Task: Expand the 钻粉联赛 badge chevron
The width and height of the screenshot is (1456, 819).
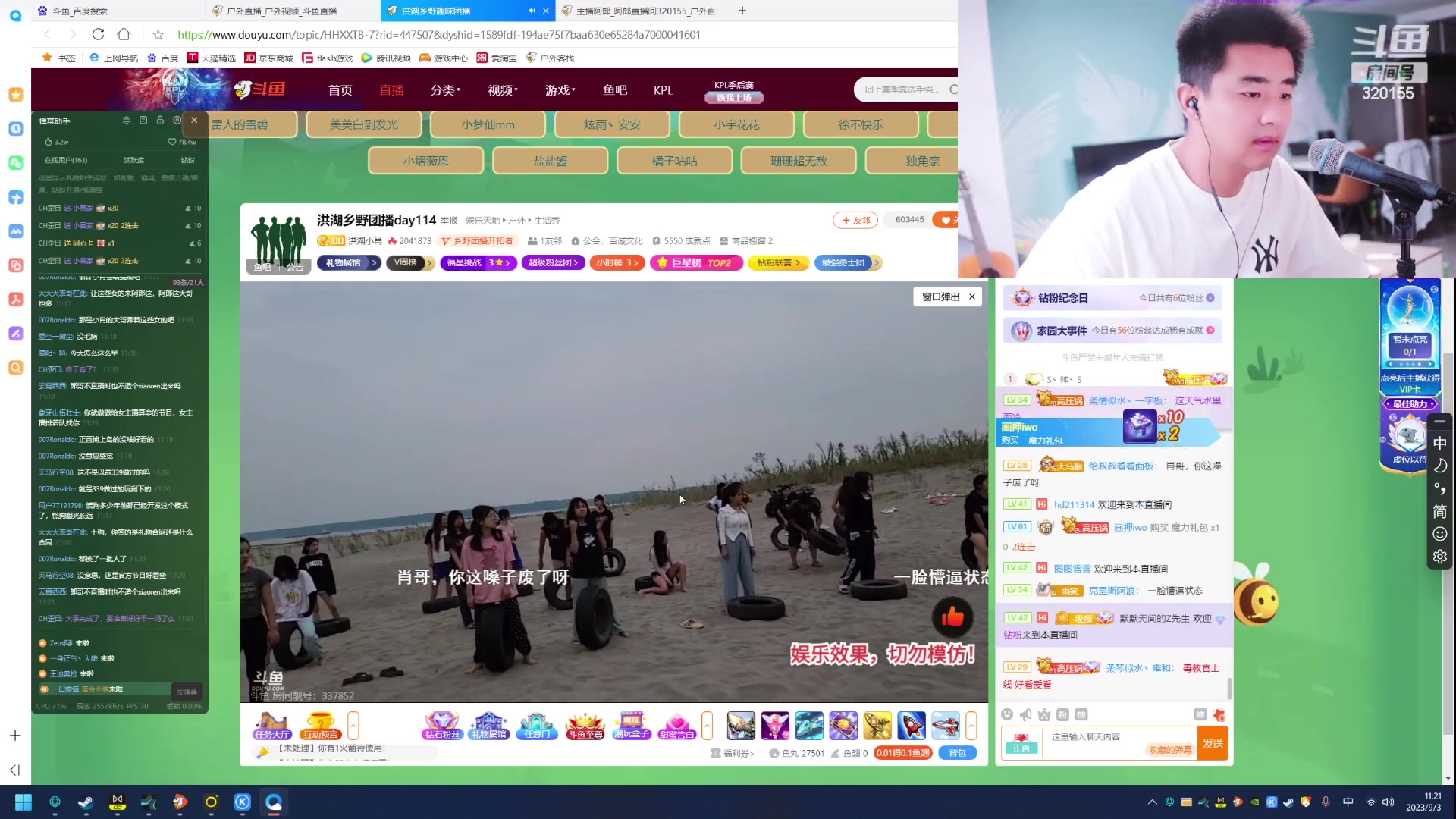Action: [798, 262]
